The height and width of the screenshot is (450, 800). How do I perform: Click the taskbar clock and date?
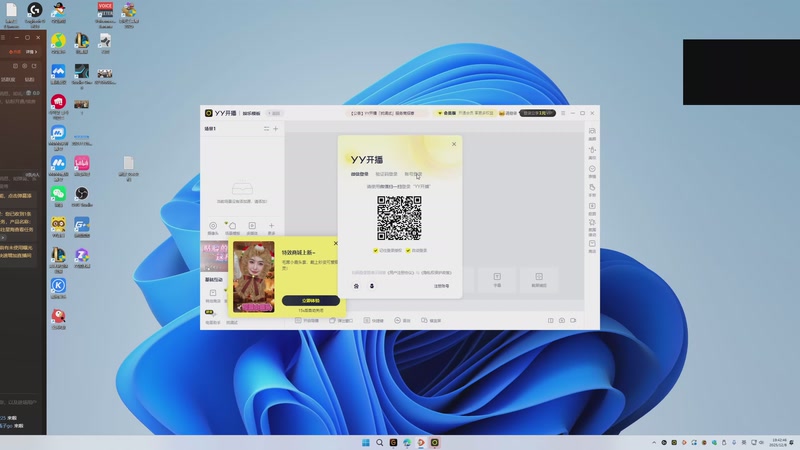click(779, 442)
